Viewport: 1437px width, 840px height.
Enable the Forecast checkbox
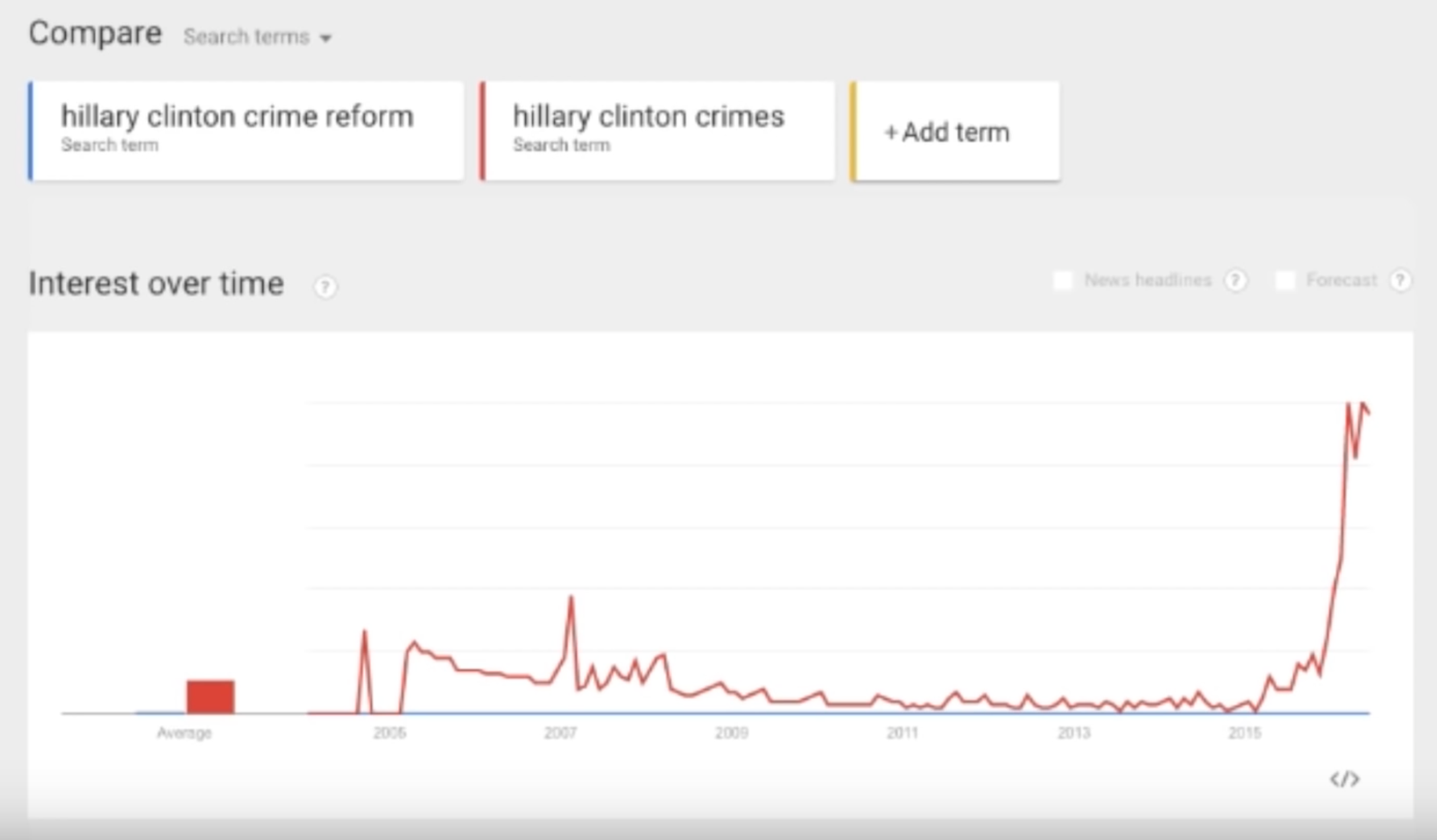coord(1285,280)
